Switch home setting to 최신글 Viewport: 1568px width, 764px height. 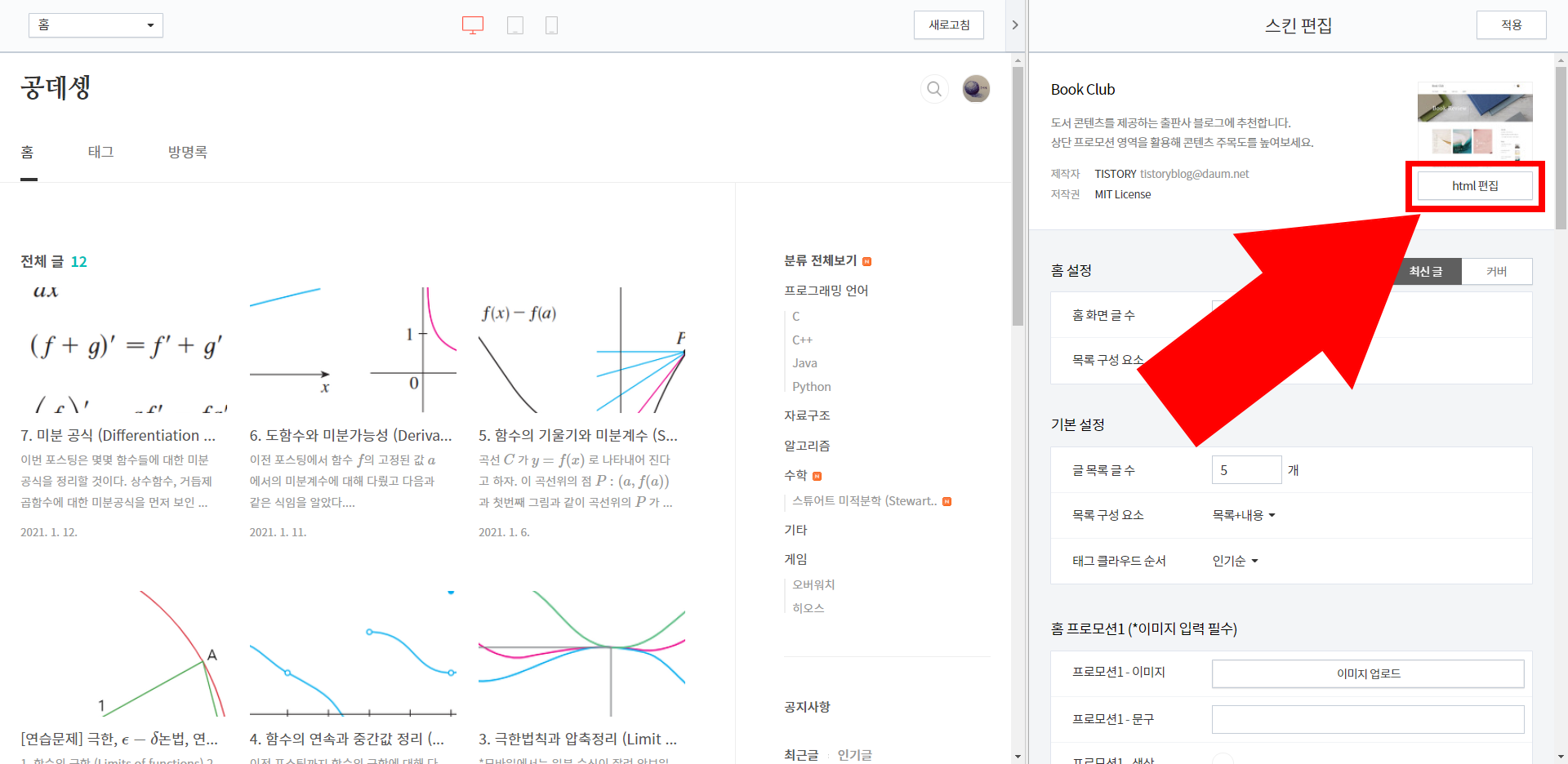click(x=1426, y=271)
